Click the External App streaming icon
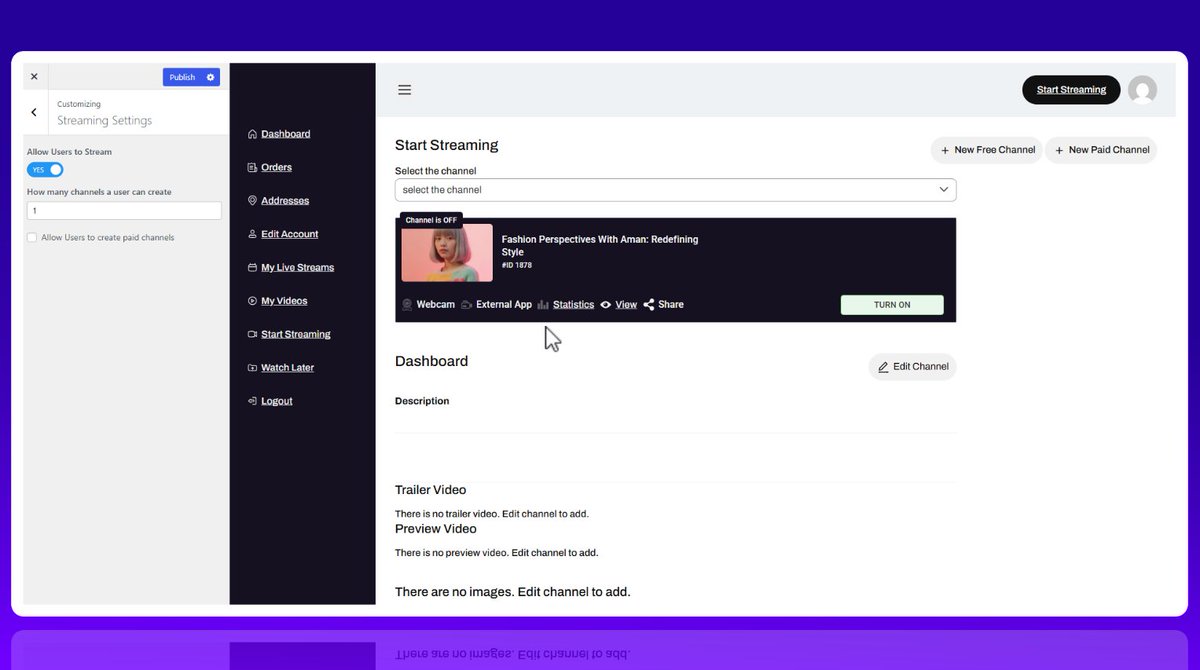The width and height of the screenshot is (1200, 670). [x=466, y=304]
